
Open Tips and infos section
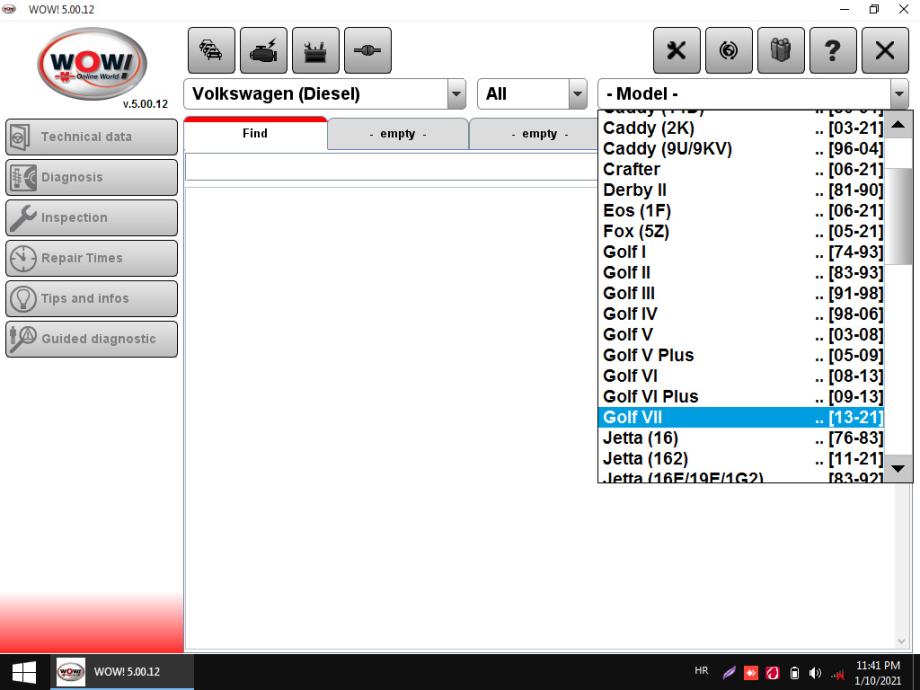pos(92,299)
